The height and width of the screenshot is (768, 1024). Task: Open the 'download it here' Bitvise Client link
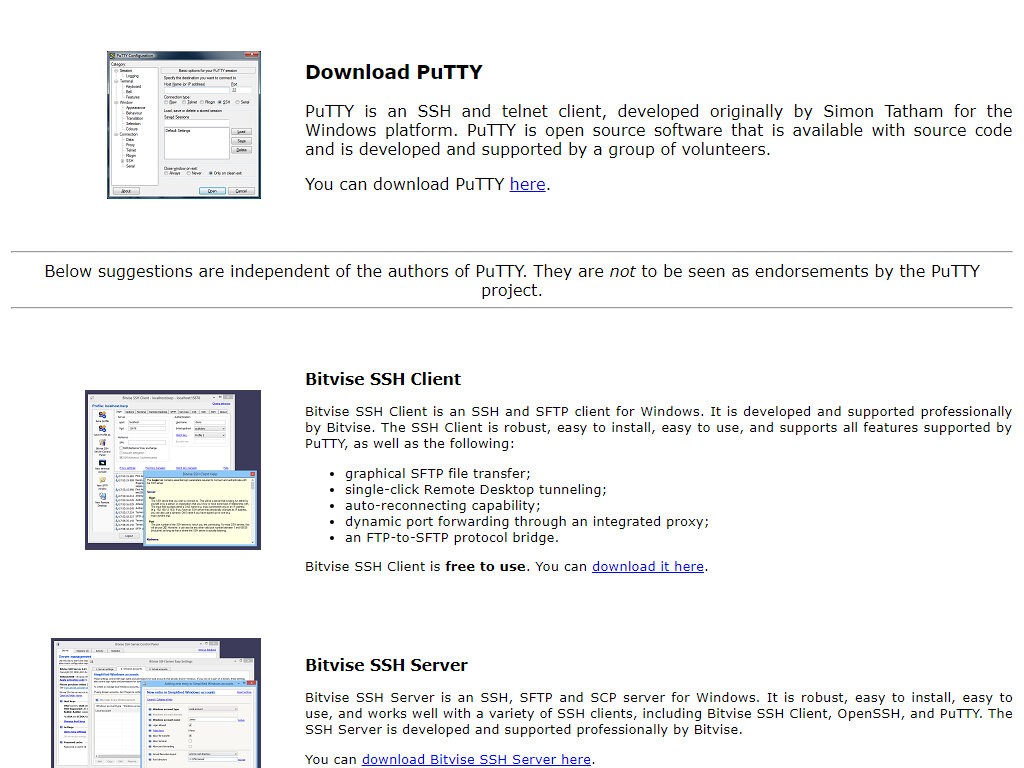[x=648, y=567]
